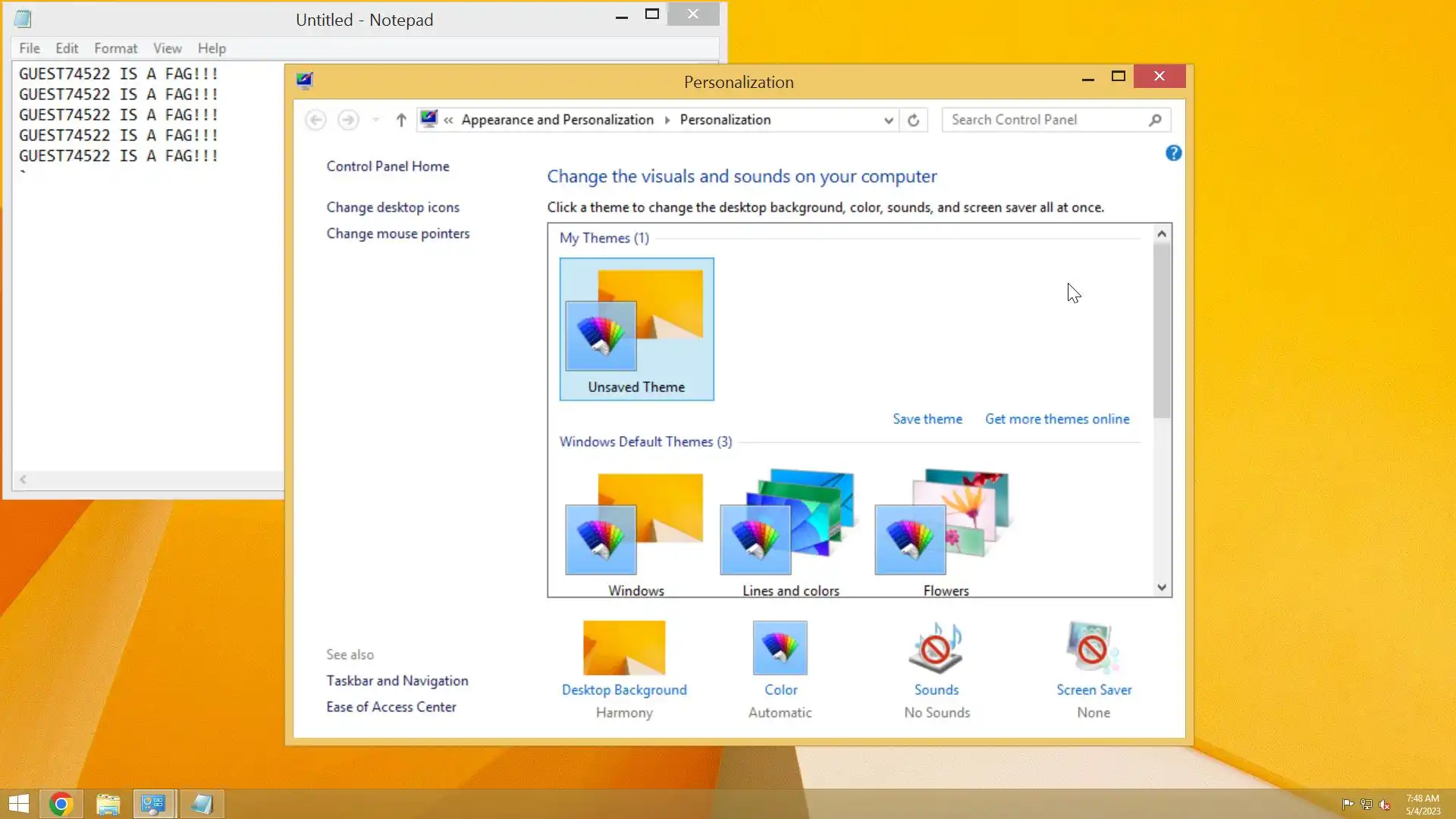Expand the breadcrumb chevron after Appearance and Personalization
The width and height of the screenshot is (1456, 819).
click(667, 120)
